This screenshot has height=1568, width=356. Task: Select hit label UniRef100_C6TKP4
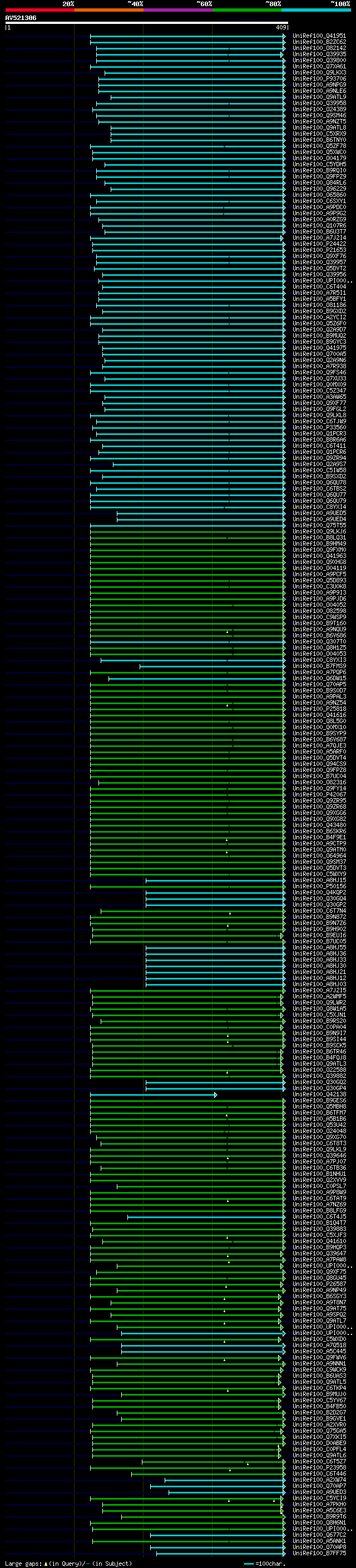(319, 1388)
